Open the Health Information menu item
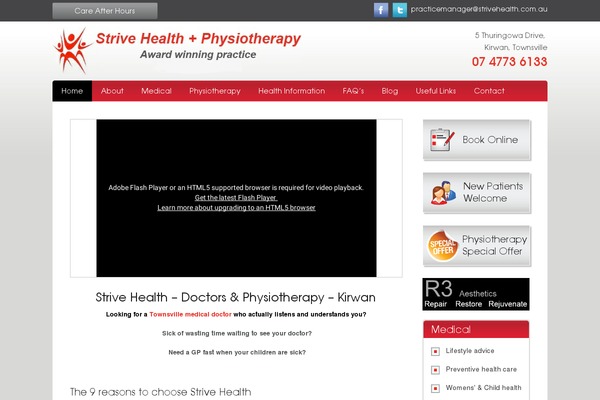 [292, 91]
